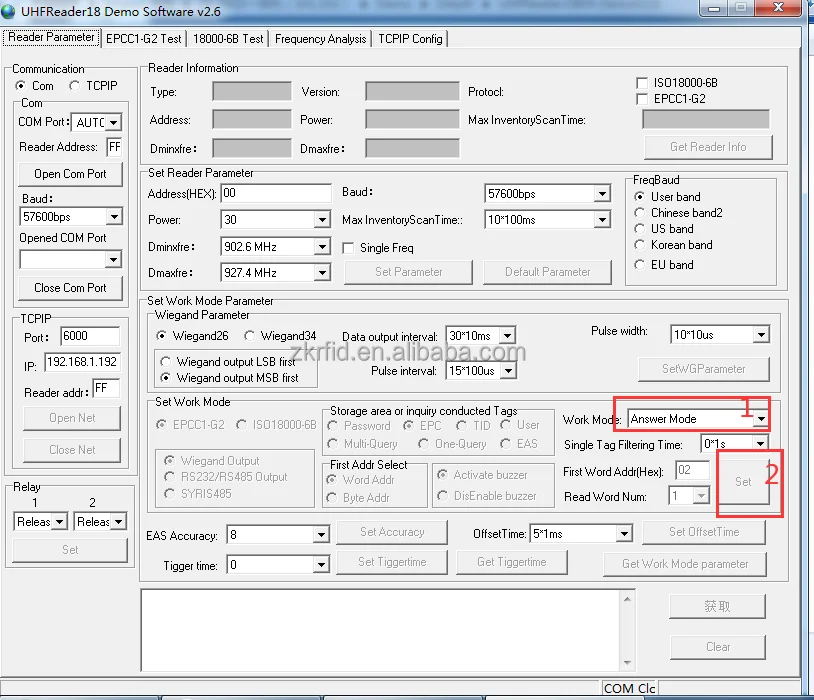The height and width of the screenshot is (700, 814).
Task: Click the UHFReader18 app icon in title bar
Action: [x=11, y=9]
